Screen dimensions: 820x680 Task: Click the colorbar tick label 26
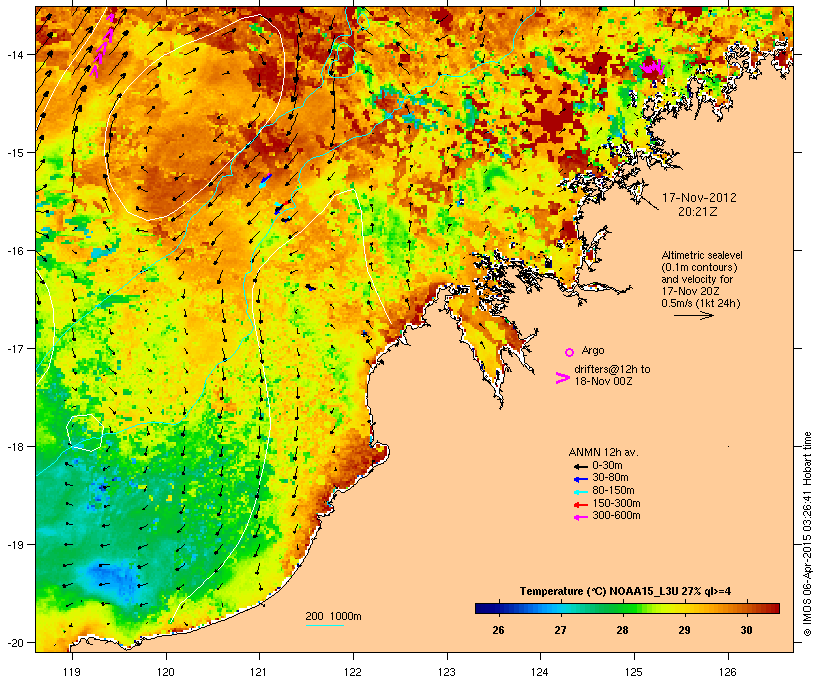pos(498,630)
